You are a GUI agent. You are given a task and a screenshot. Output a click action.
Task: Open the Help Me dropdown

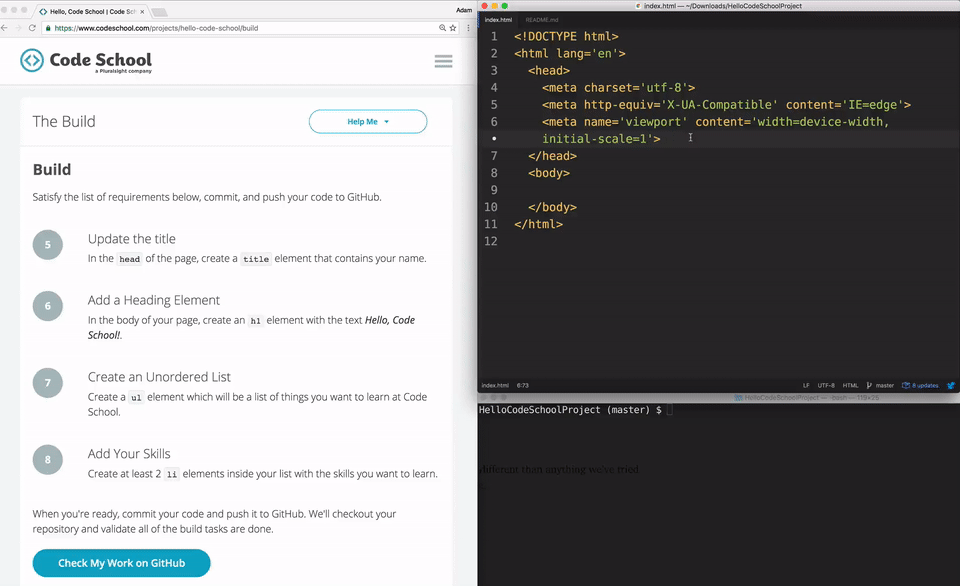pyautogui.click(x=368, y=121)
